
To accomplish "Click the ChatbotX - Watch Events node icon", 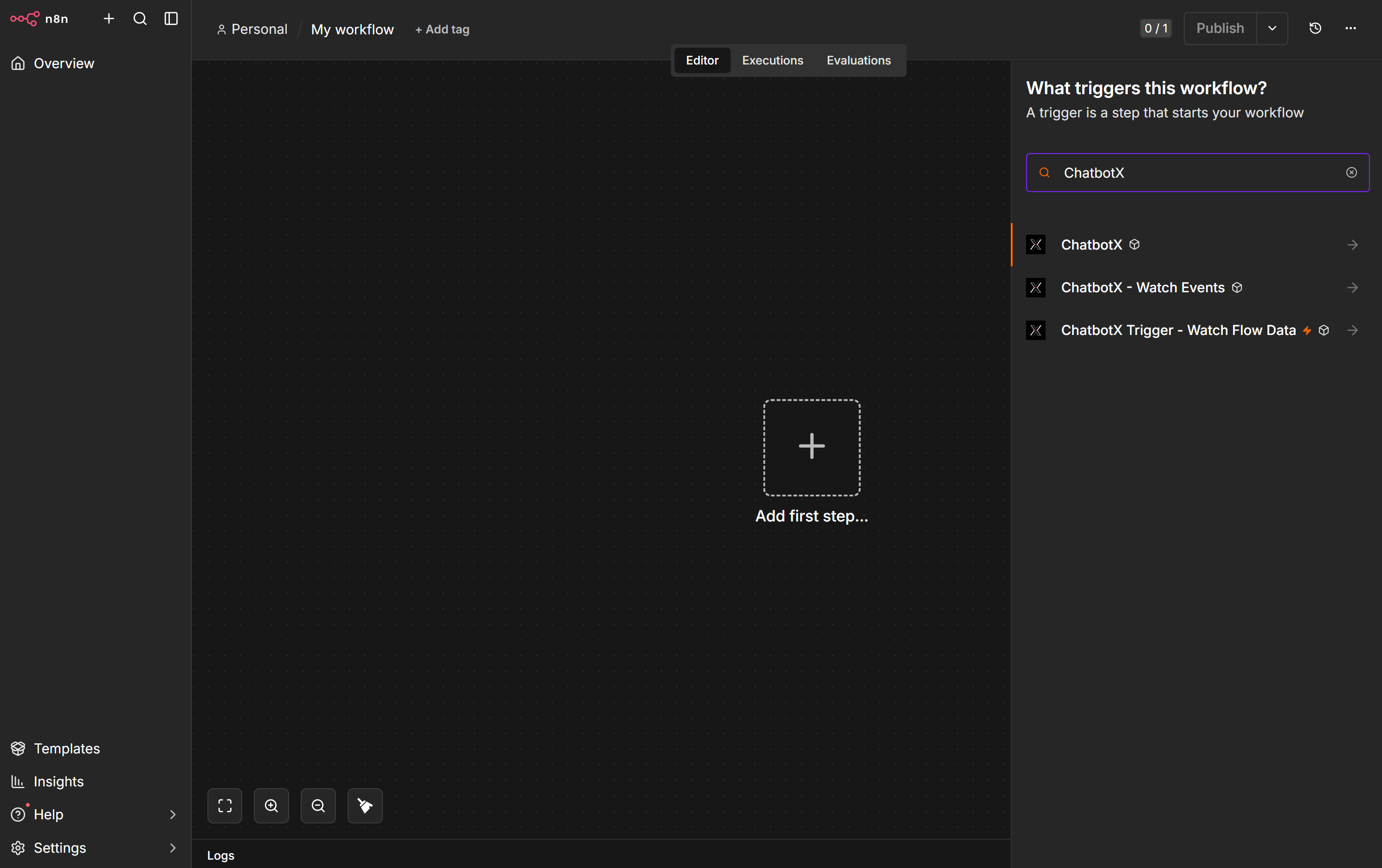I will 1036,288.
